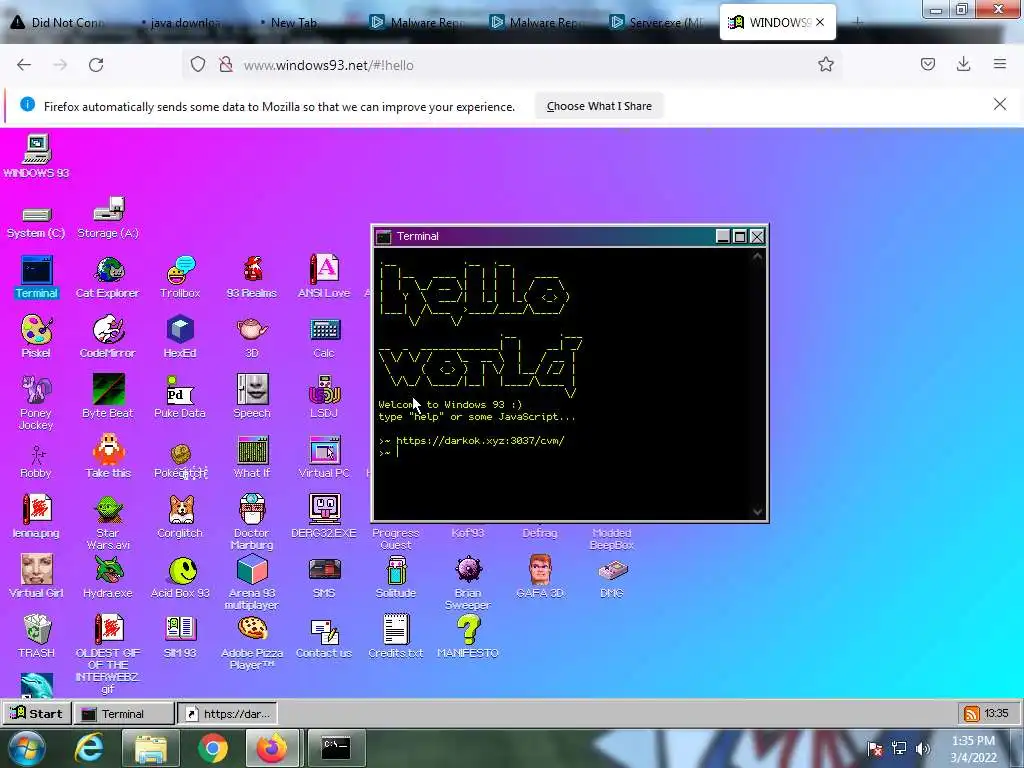Open the Corglitch icon
The width and height of the screenshot is (1024, 768).
click(180, 517)
